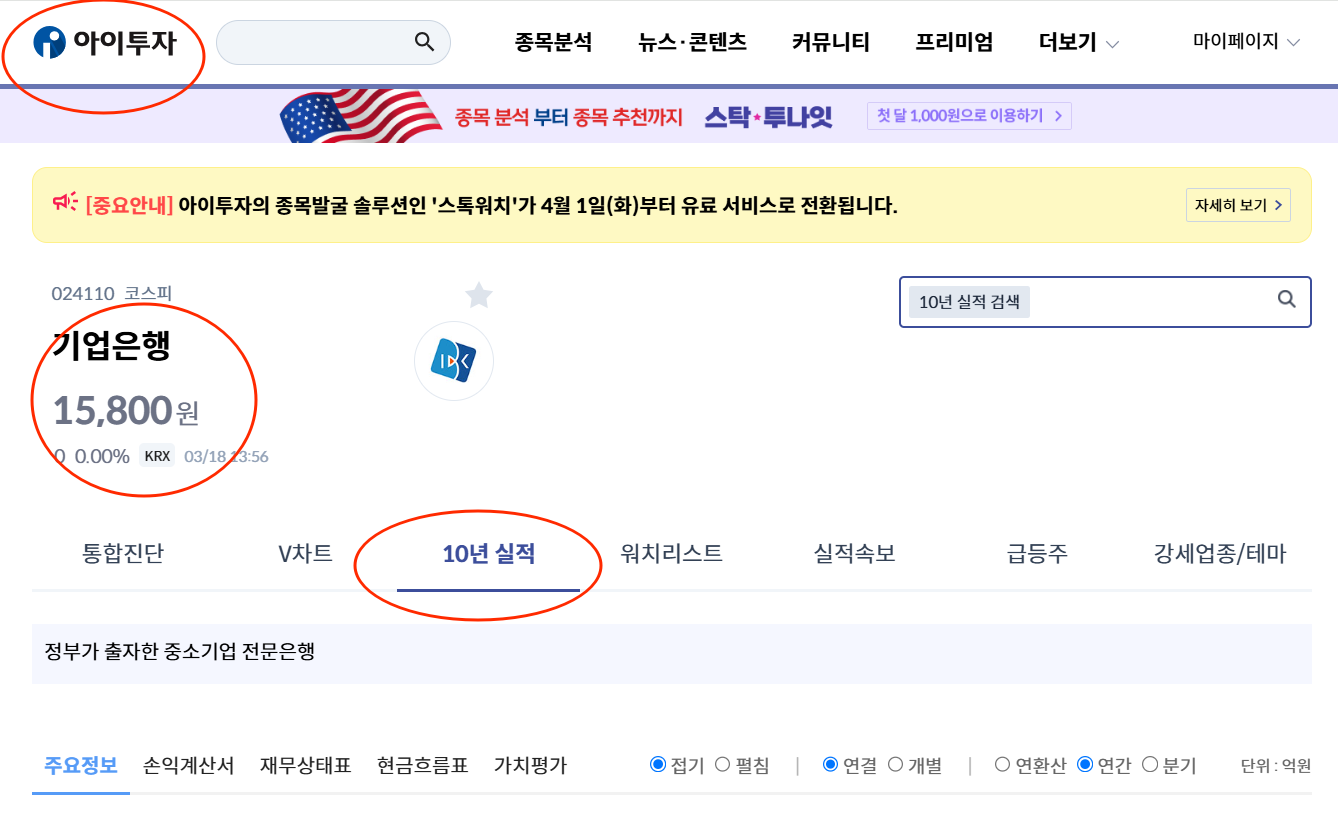Switch to the 워치리스트 tab
The image size is (1338, 825).
(x=671, y=553)
